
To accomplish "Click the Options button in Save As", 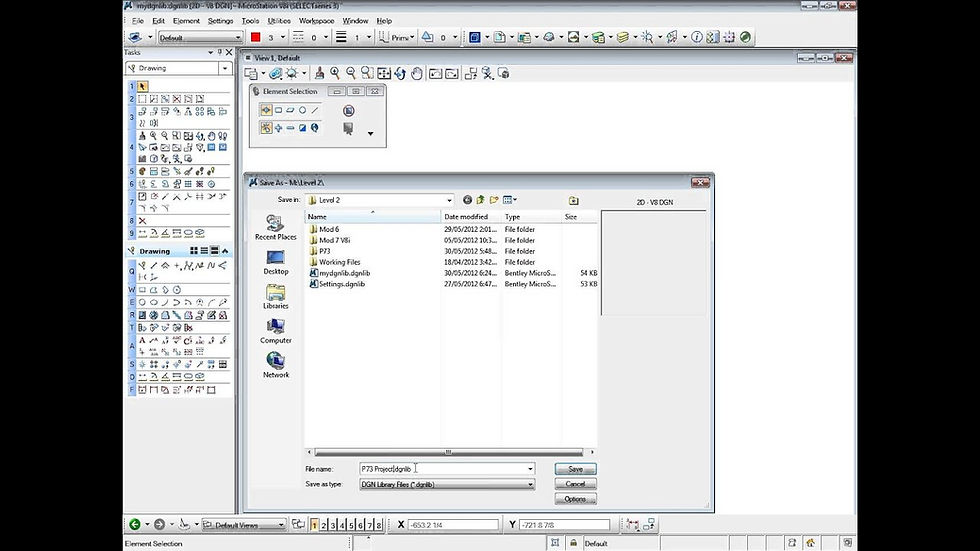I will tap(576, 499).
